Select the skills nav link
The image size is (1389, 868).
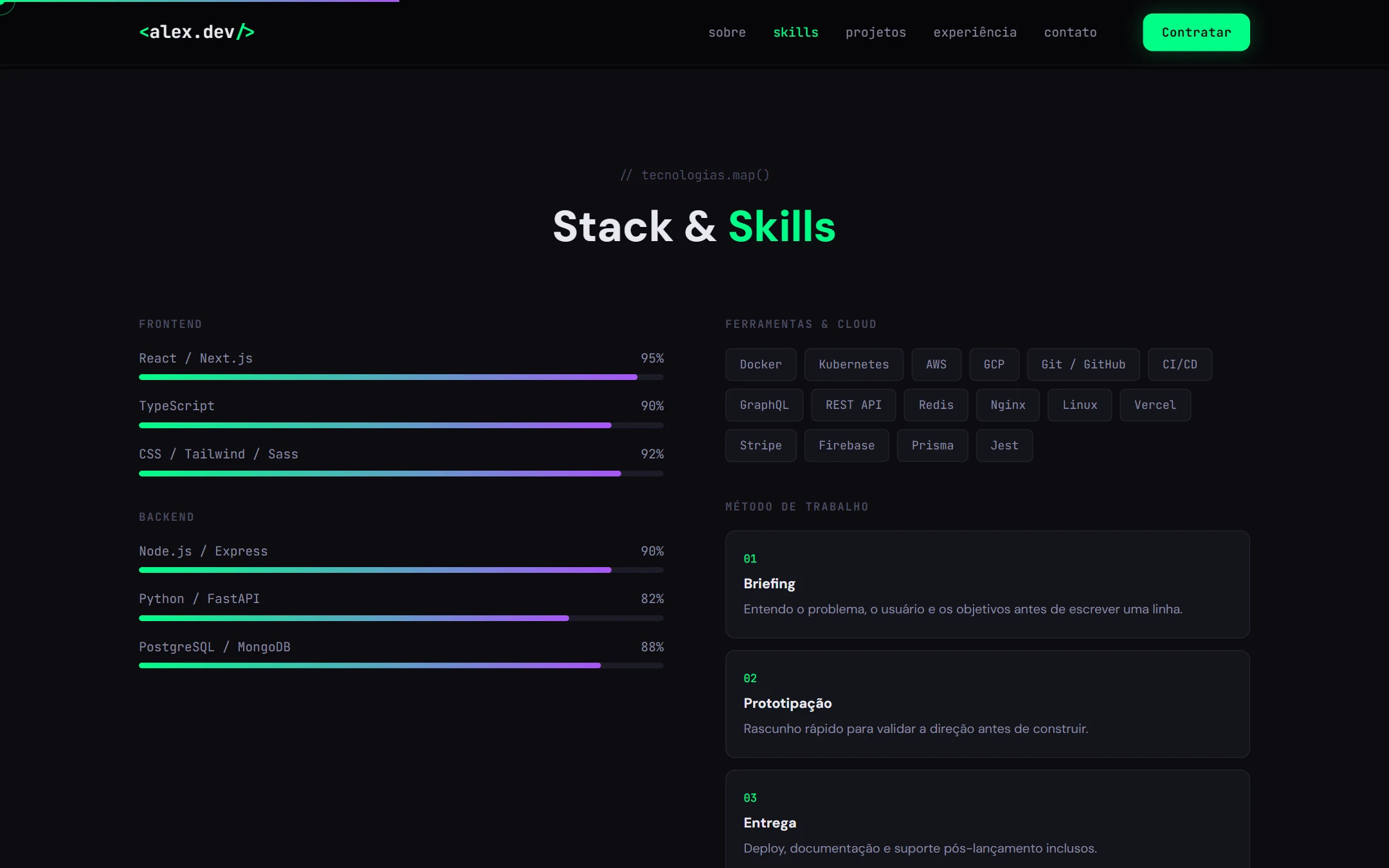795,32
